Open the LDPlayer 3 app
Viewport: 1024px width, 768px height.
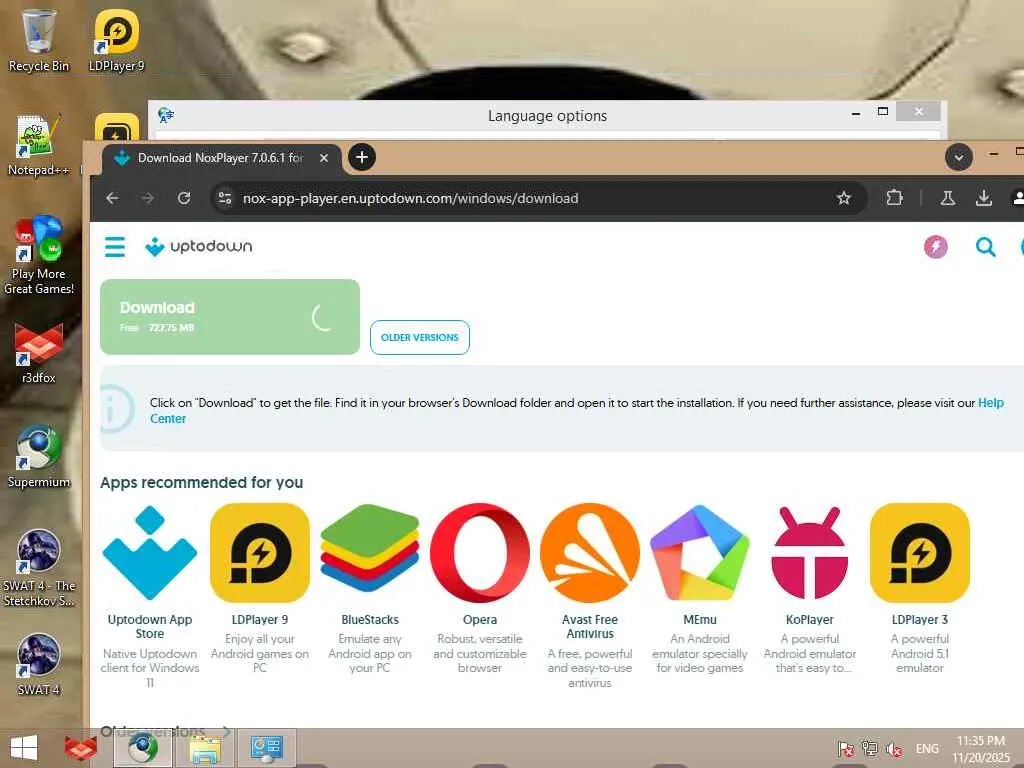tap(920, 588)
